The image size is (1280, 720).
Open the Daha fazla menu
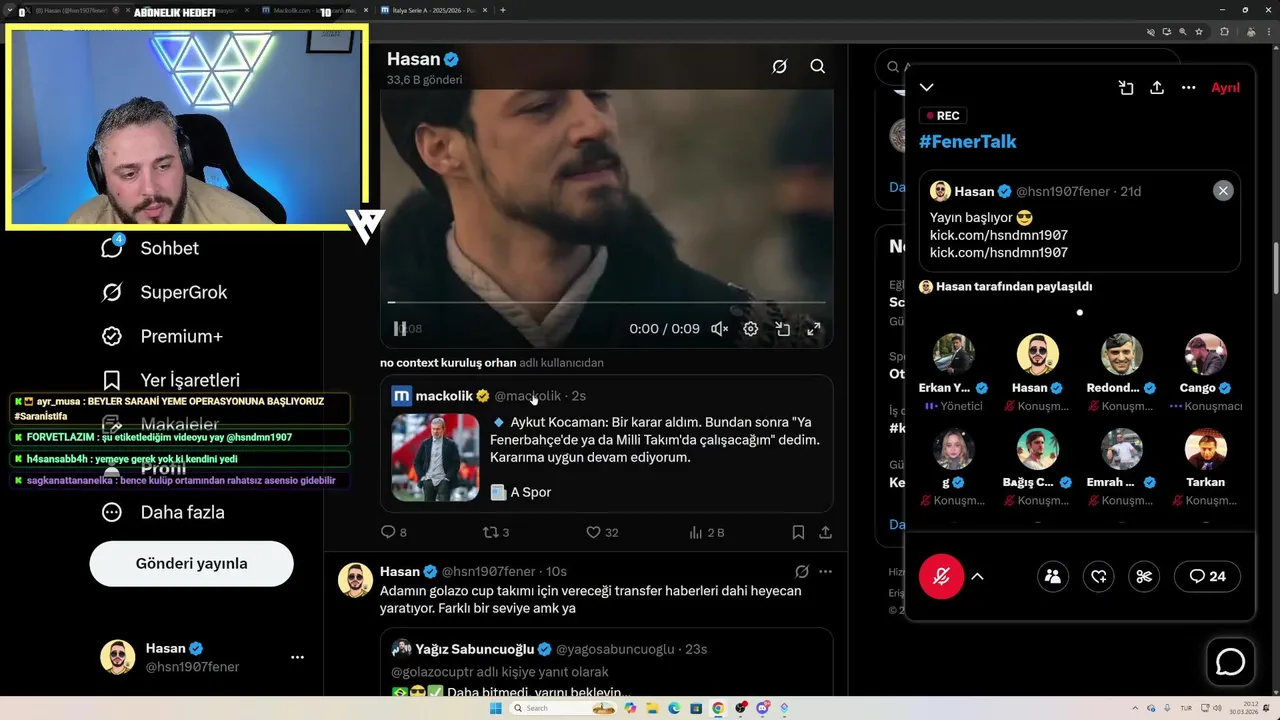click(163, 512)
